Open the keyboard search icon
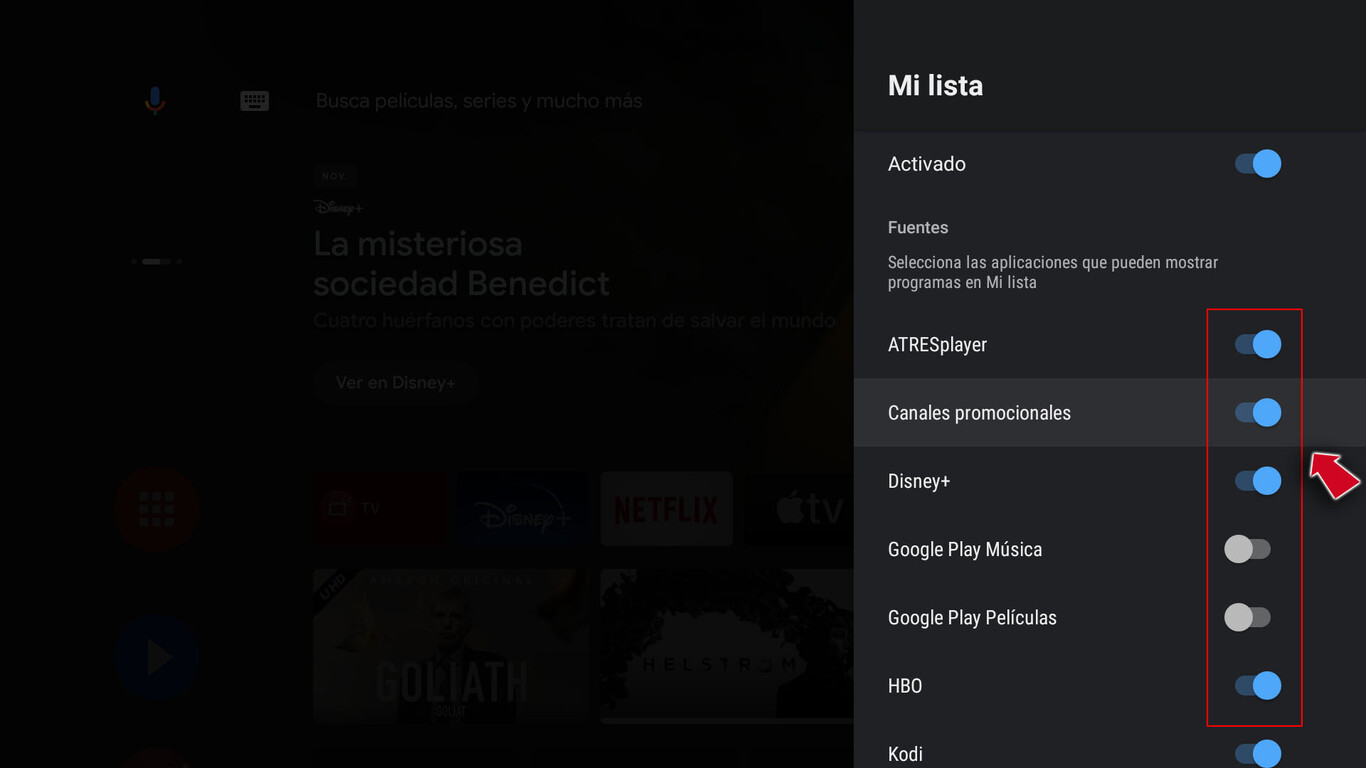1366x768 pixels. coord(255,101)
